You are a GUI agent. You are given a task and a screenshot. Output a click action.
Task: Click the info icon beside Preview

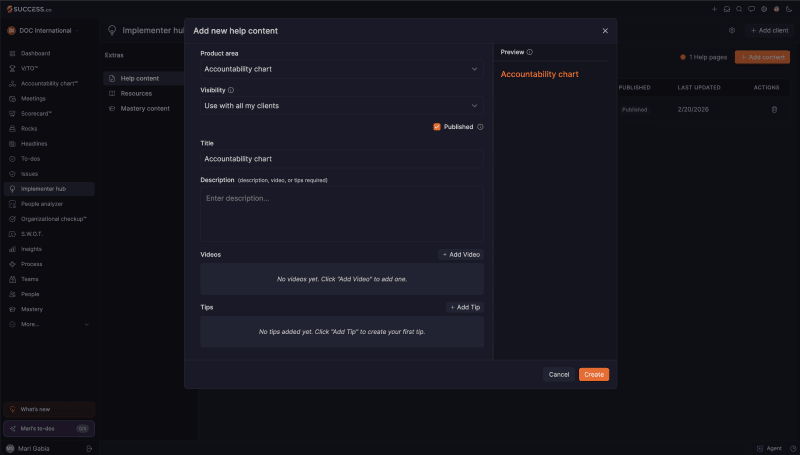(x=530, y=52)
